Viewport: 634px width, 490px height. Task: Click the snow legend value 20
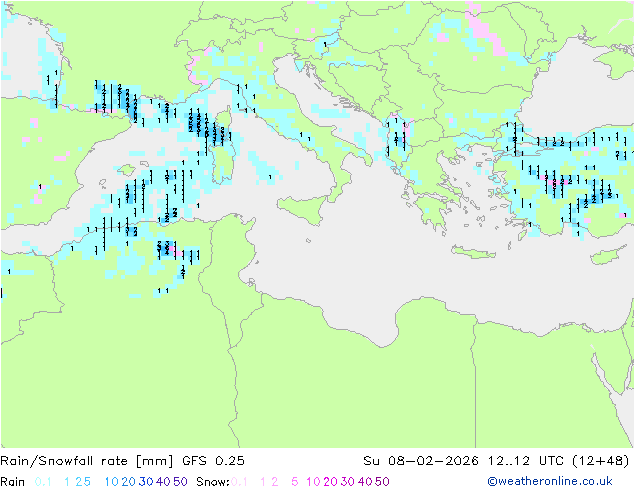point(330,482)
